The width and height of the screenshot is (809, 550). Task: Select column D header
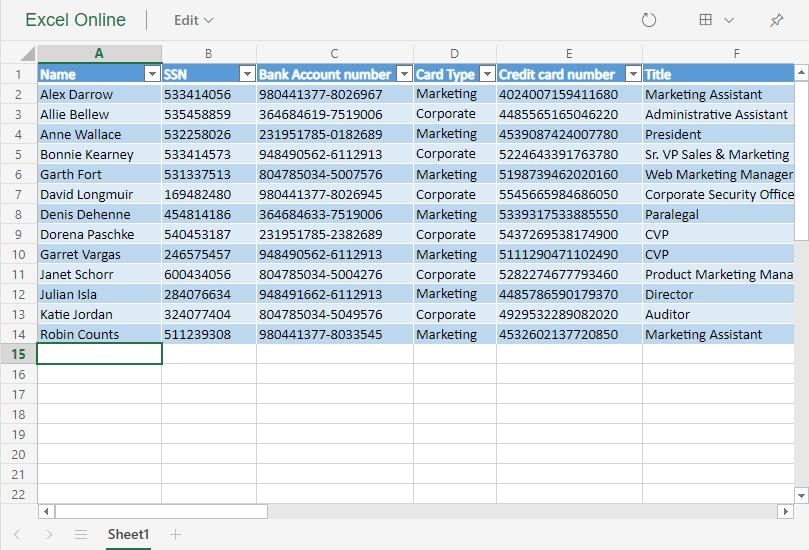click(454, 53)
